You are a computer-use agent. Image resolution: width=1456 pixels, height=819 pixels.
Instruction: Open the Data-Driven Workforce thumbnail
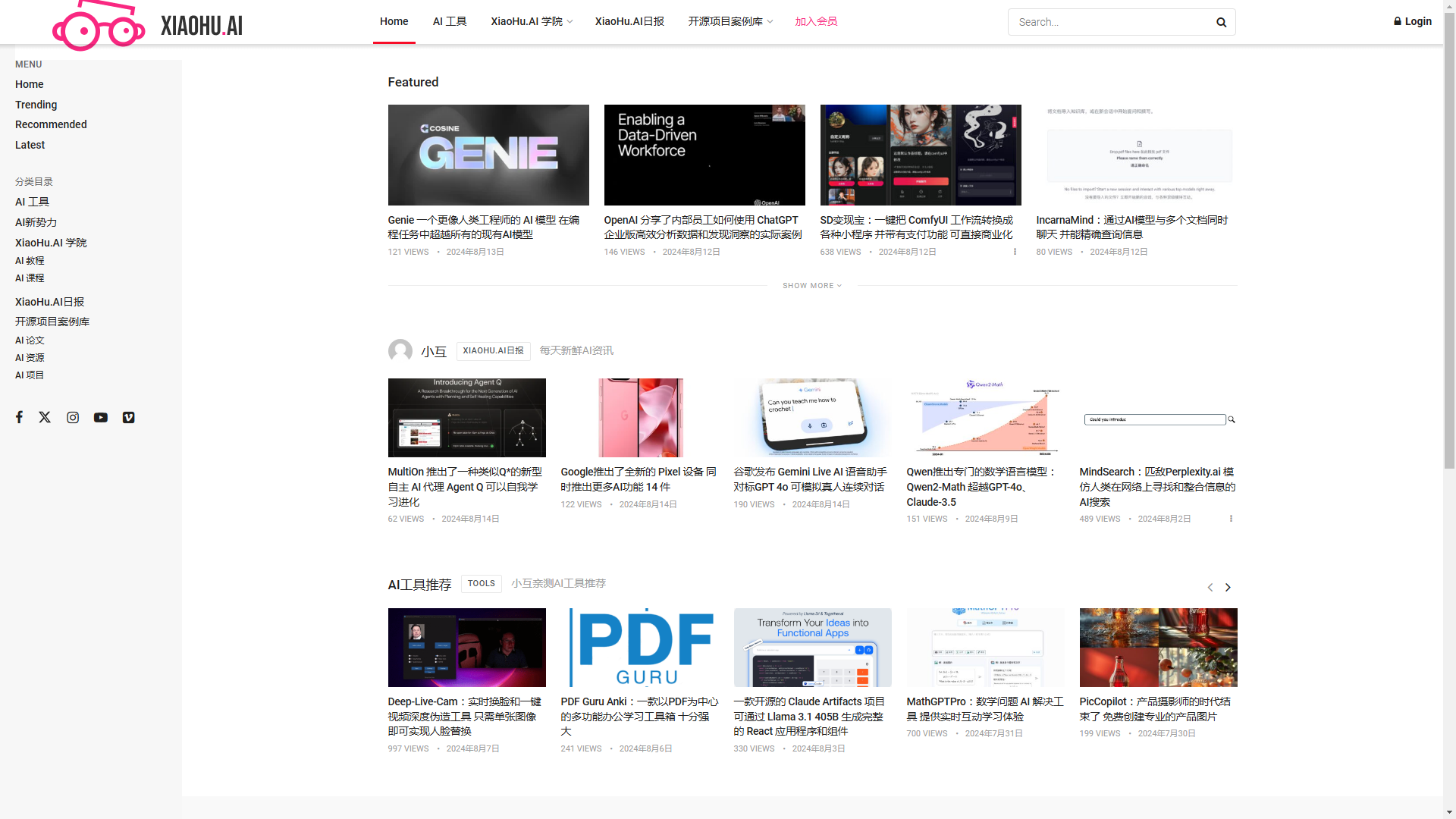pyautogui.click(x=704, y=155)
